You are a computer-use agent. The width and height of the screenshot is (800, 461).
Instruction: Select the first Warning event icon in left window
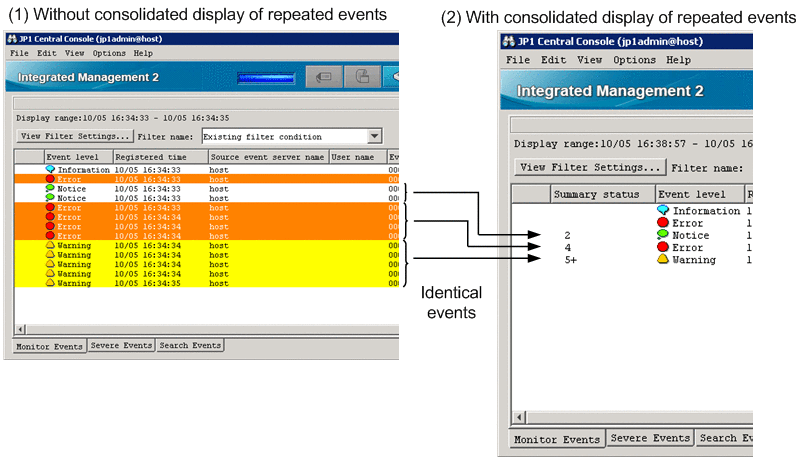coord(50,245)
